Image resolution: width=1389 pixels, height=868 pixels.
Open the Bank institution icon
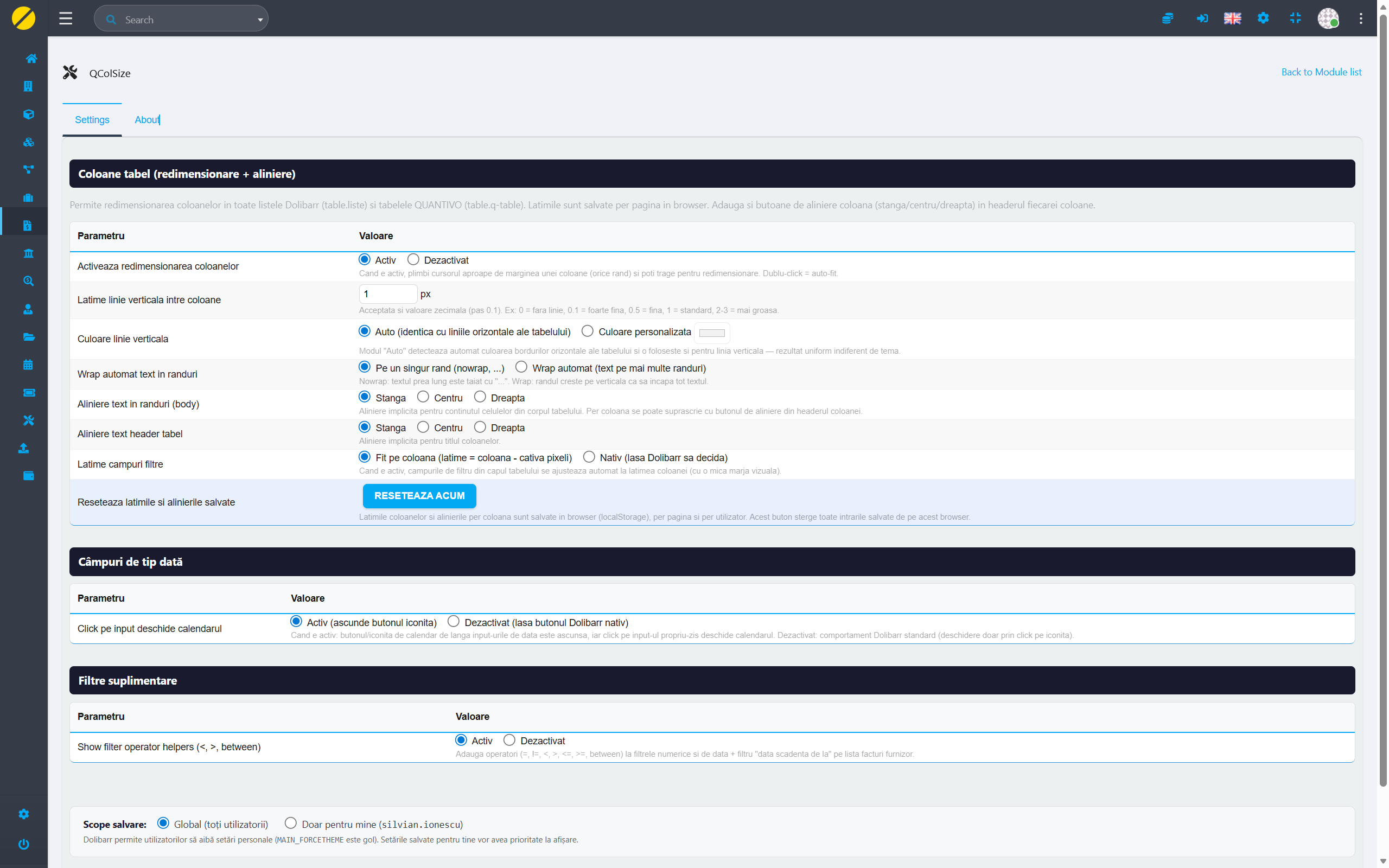28,253
